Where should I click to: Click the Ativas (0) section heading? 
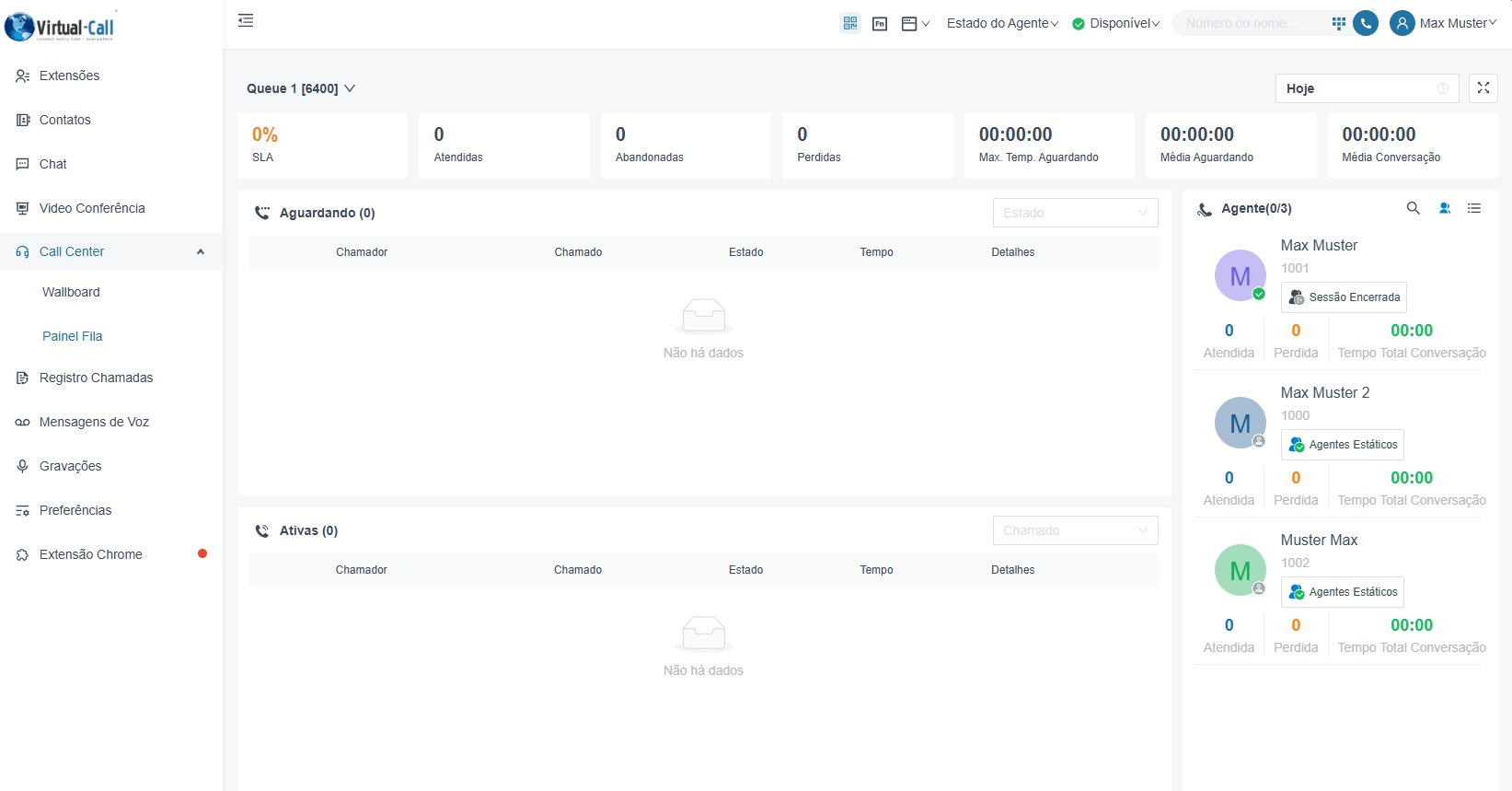[308, 530]
